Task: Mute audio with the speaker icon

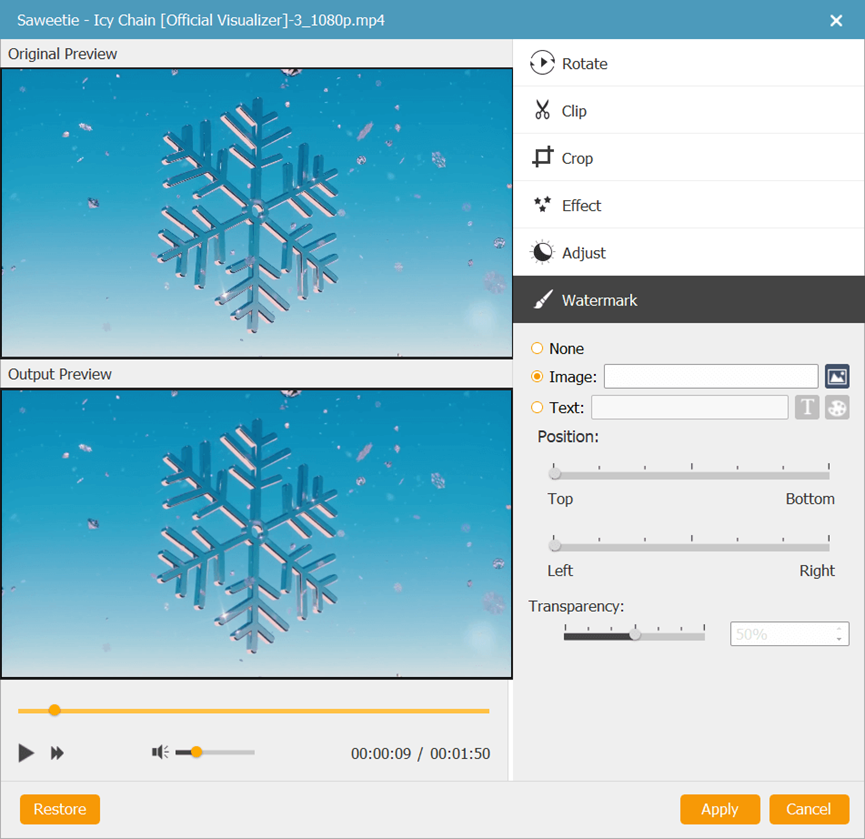Action: [x=160, y=752]
